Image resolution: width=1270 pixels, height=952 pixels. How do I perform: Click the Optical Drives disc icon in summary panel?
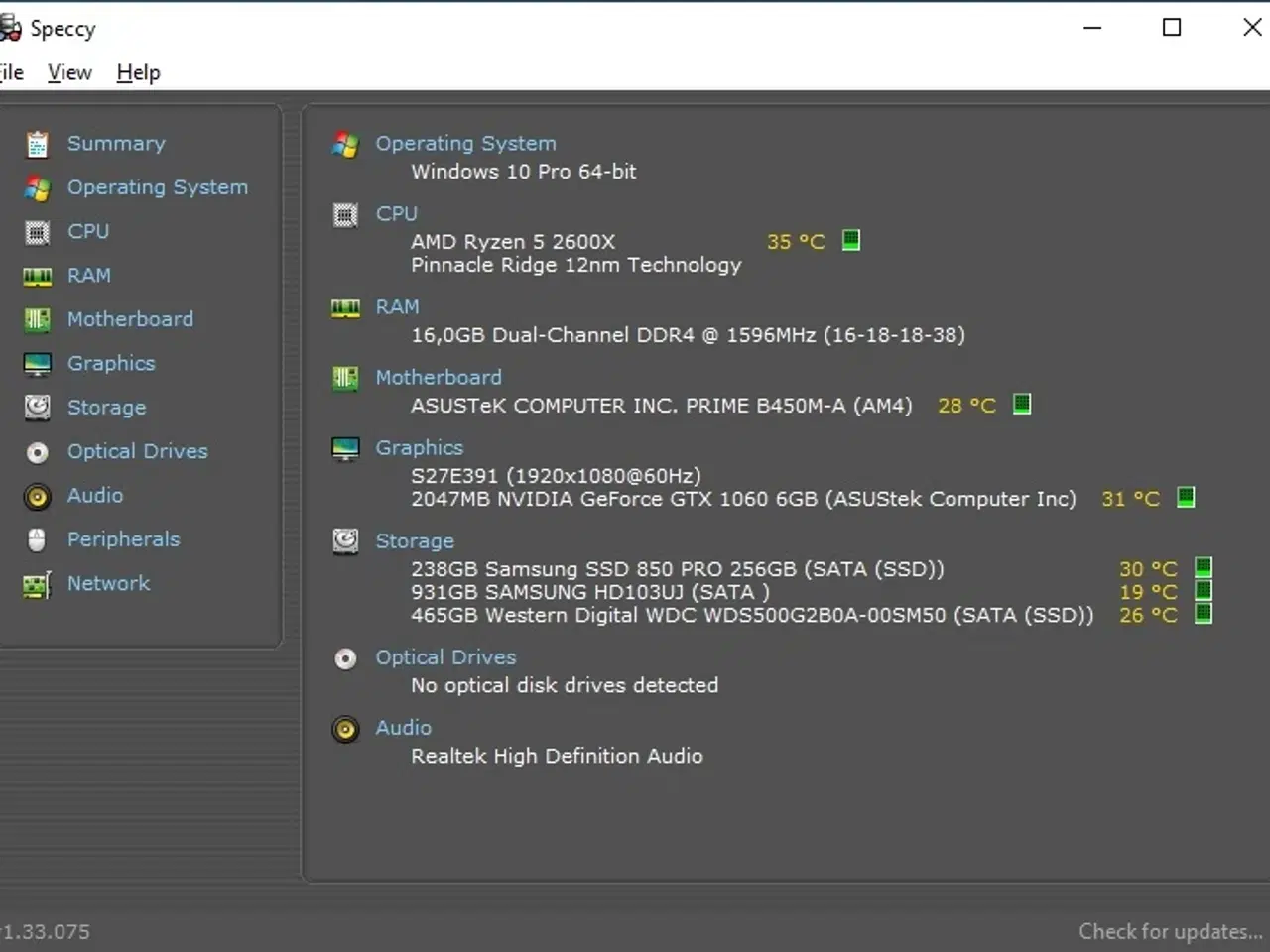(x=345, y=658)
